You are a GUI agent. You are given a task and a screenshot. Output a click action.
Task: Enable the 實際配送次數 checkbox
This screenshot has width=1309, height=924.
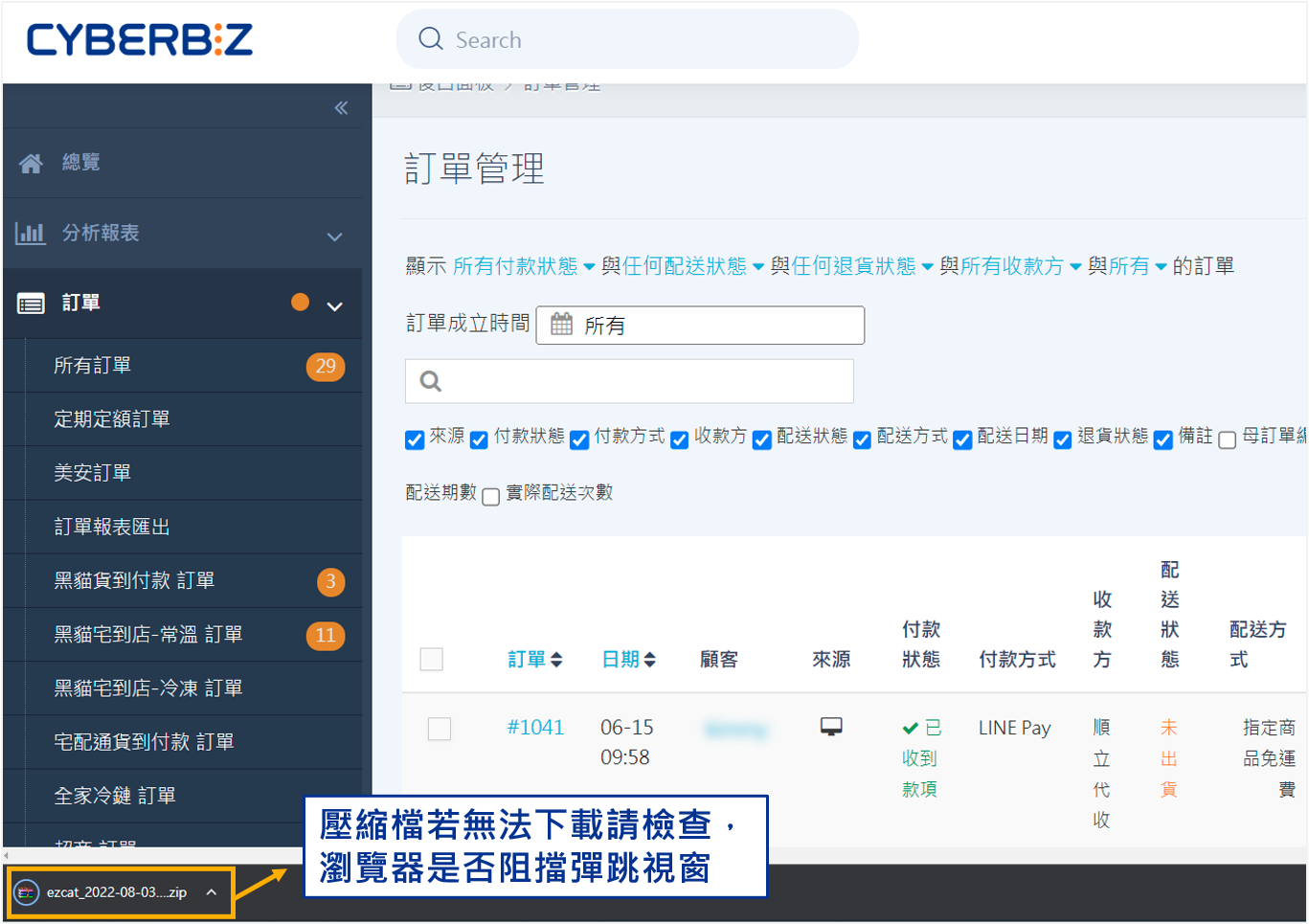pyautogui.click(x=491, y=496)
